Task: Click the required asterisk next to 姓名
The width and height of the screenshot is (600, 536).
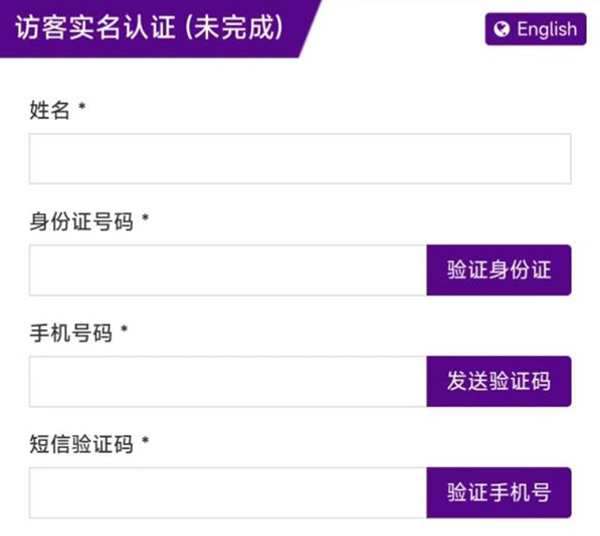Action: (x=82, y=109)
